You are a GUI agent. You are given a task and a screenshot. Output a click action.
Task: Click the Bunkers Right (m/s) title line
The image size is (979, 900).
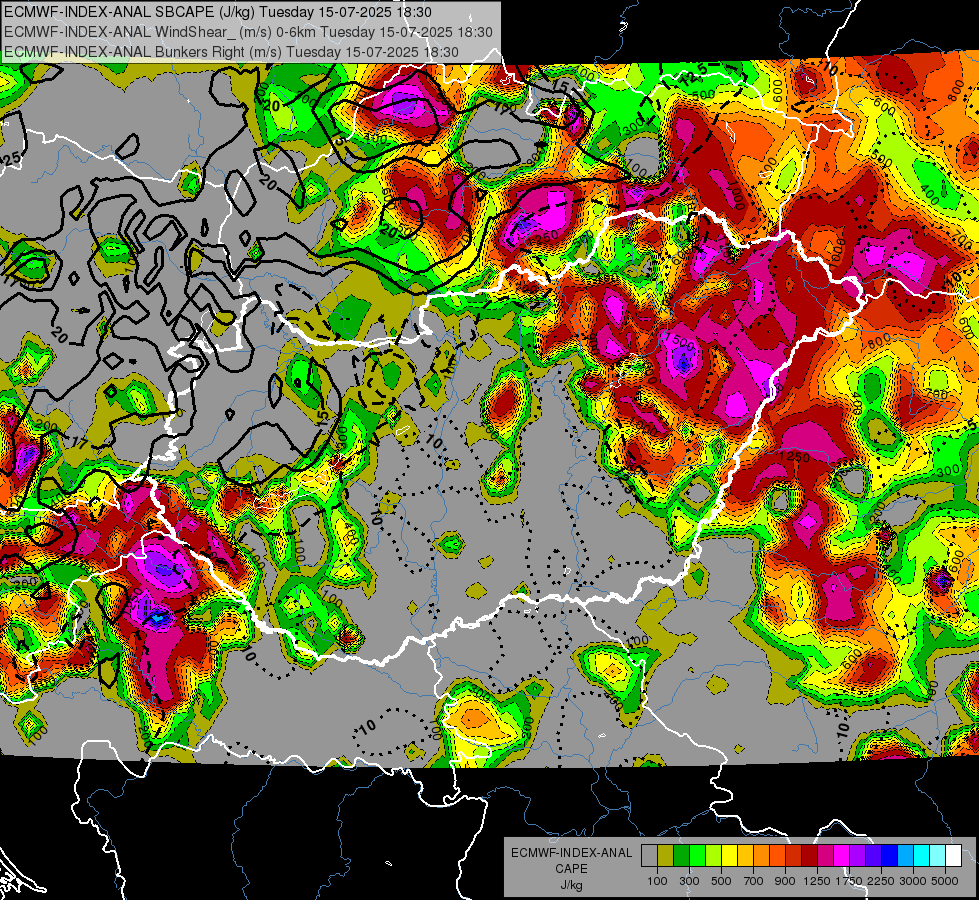(231, 52)
